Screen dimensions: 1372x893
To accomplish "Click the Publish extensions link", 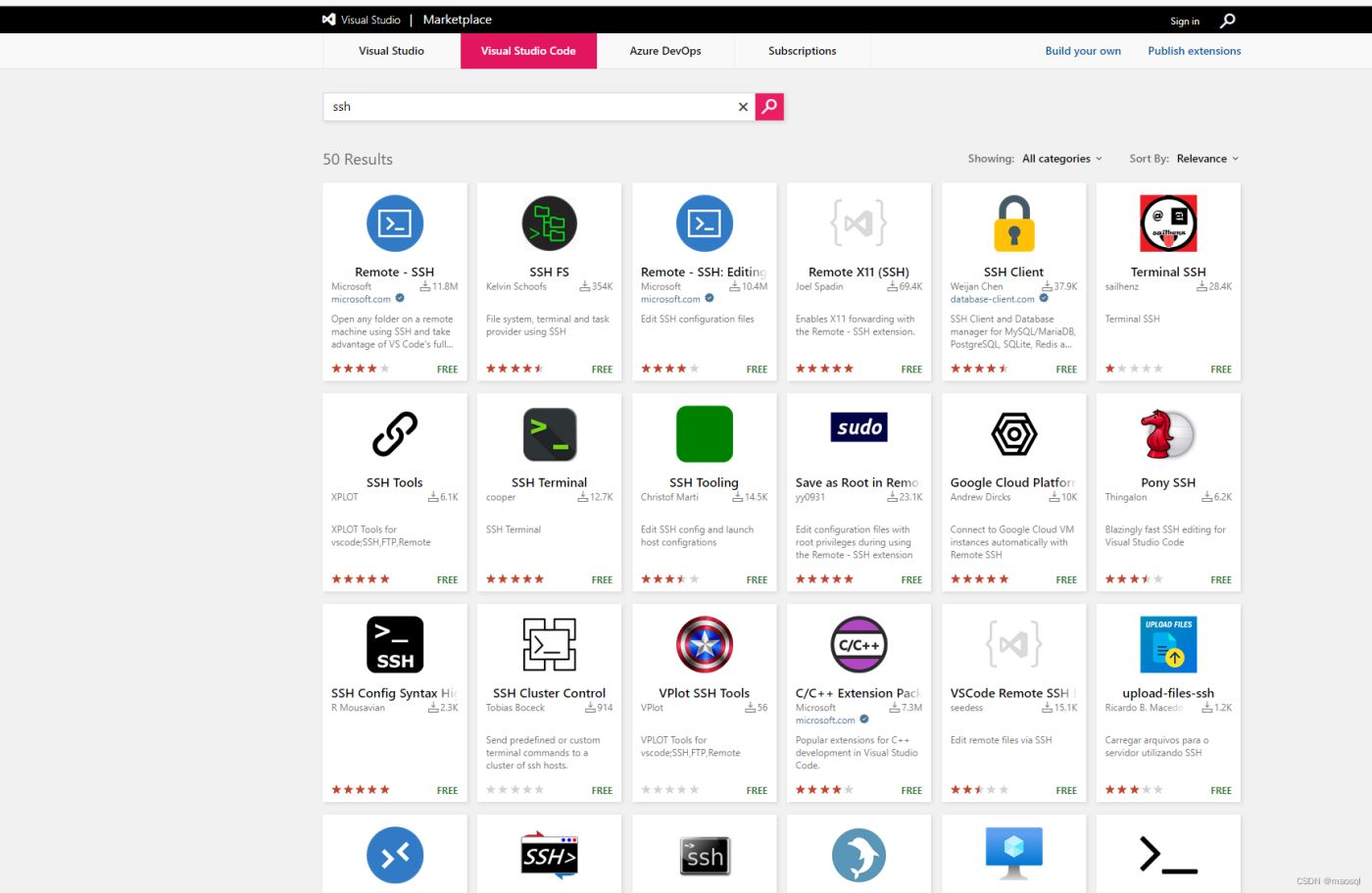I will pyautogui.click(x=1194, y=51).
